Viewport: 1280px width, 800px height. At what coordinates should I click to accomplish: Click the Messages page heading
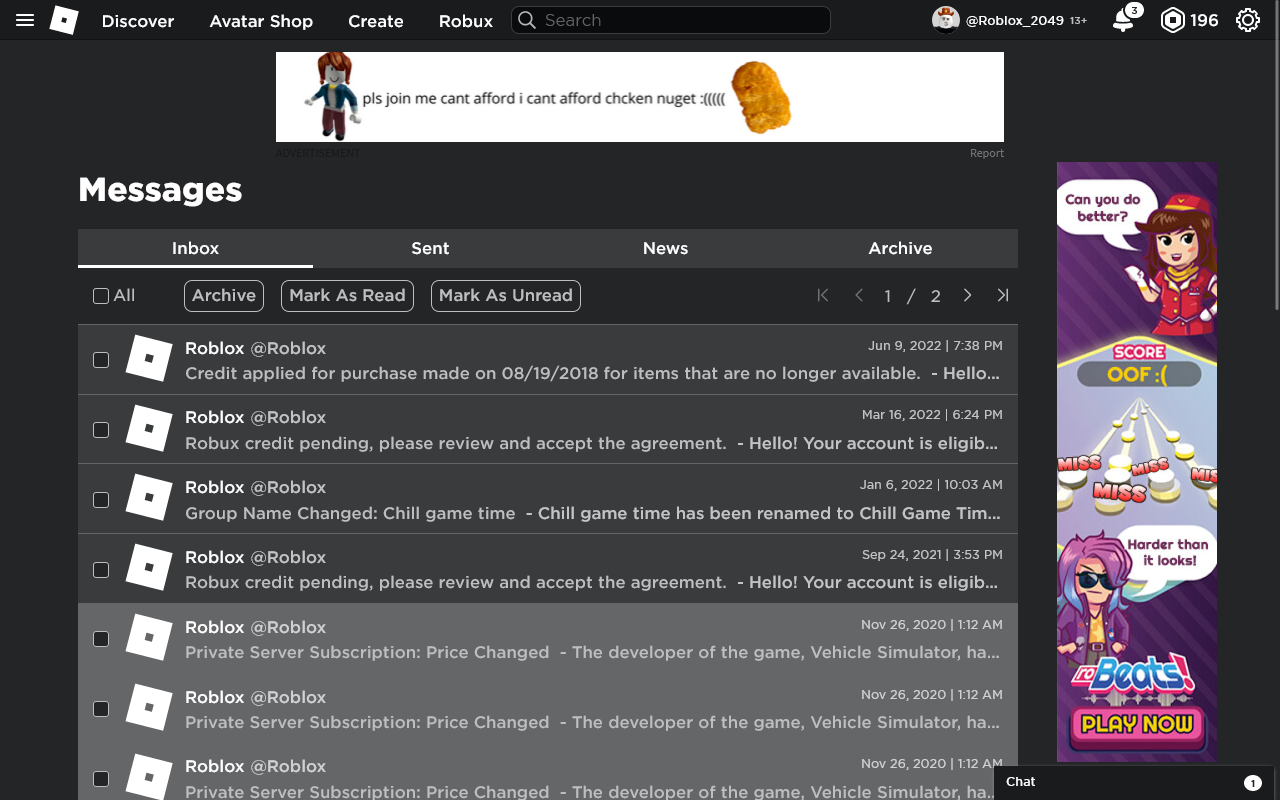coord(160,190)
